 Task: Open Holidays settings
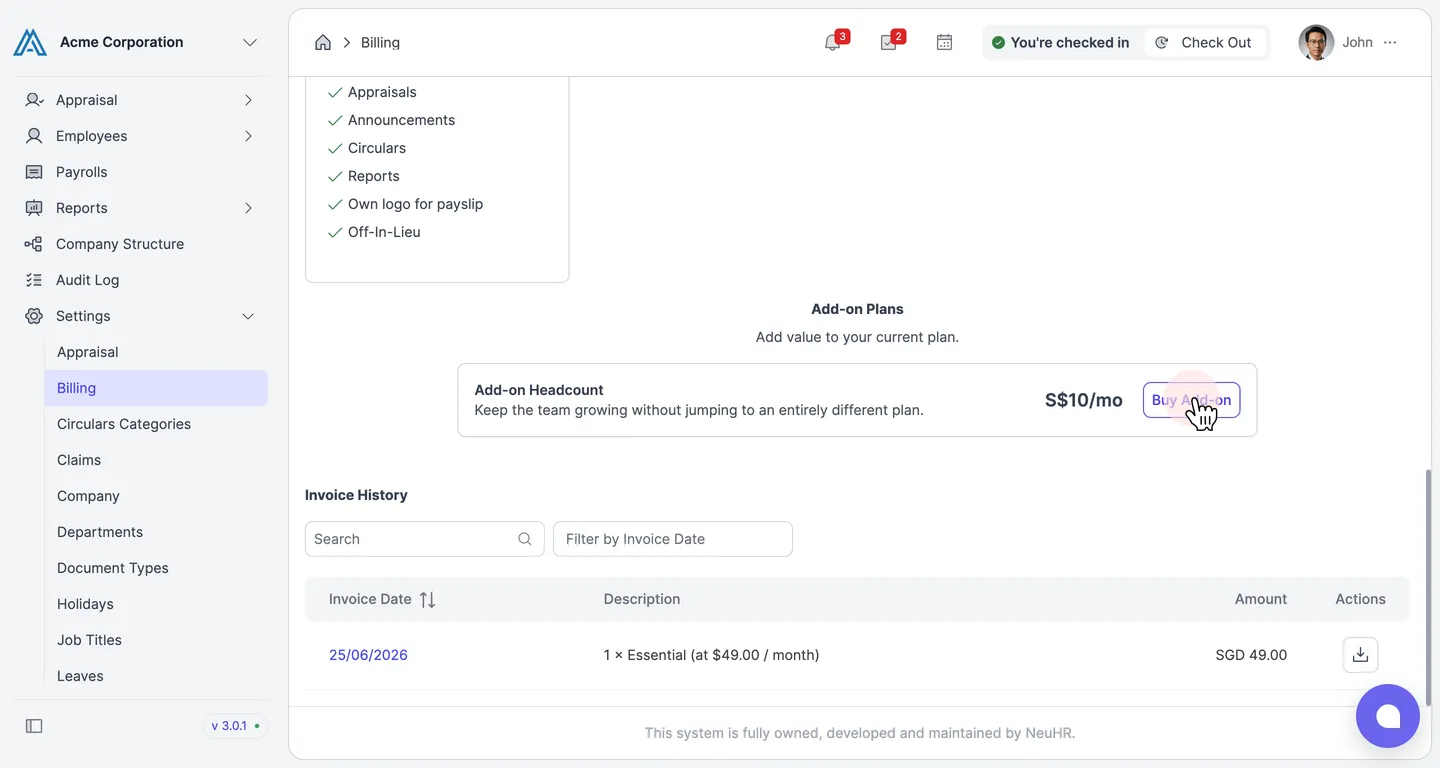[156, 604]
